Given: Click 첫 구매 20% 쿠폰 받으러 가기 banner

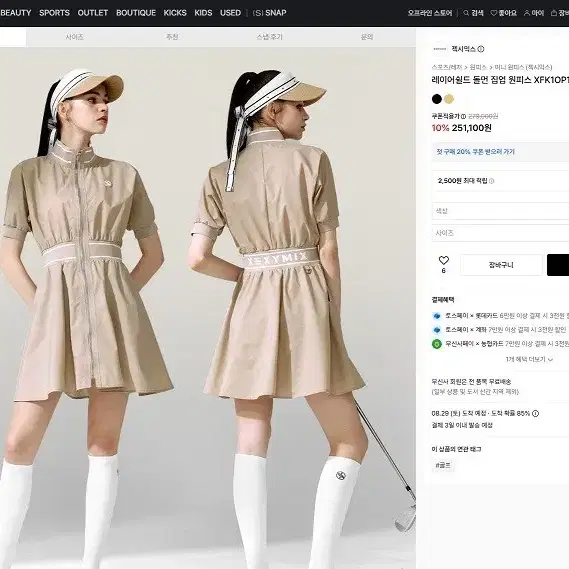Looking at the screenshot, I should coord(500,152).
